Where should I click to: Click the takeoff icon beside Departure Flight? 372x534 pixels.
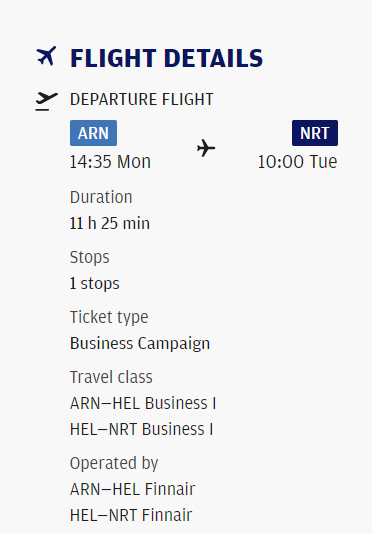(47, 101)
